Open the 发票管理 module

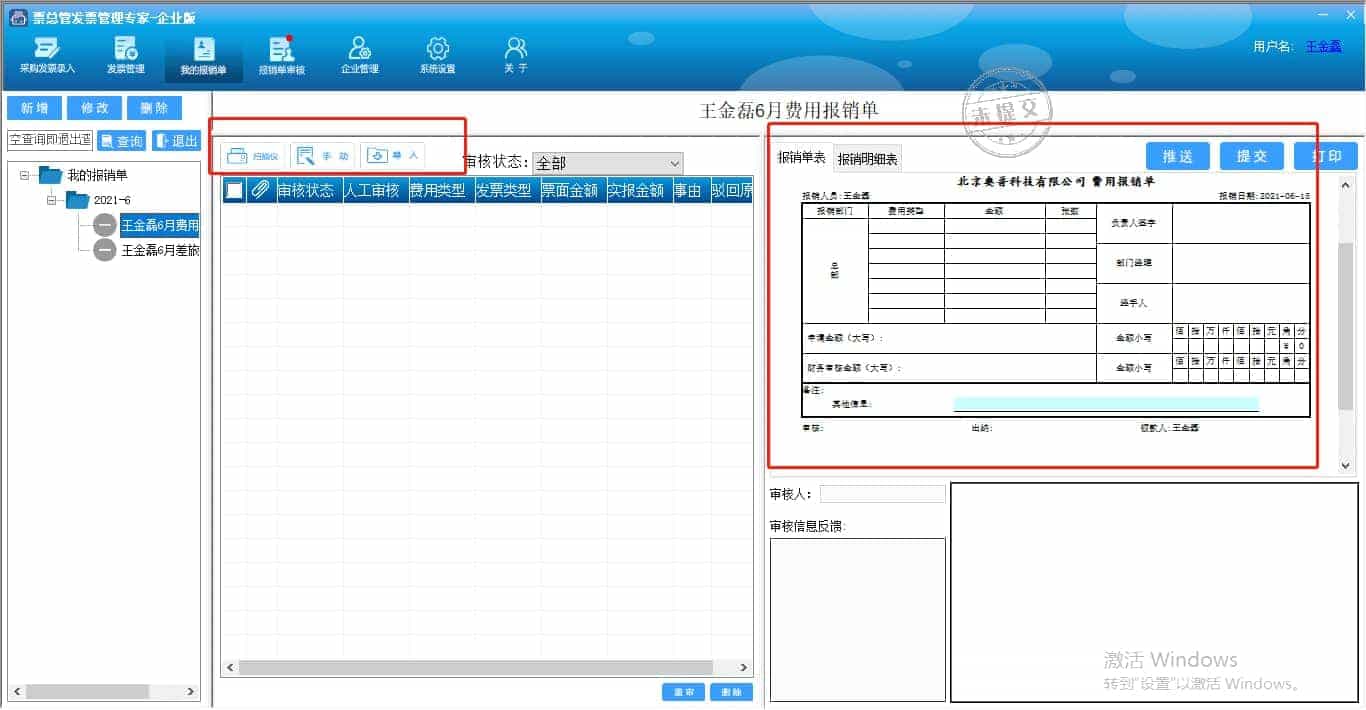click(126, 55)
